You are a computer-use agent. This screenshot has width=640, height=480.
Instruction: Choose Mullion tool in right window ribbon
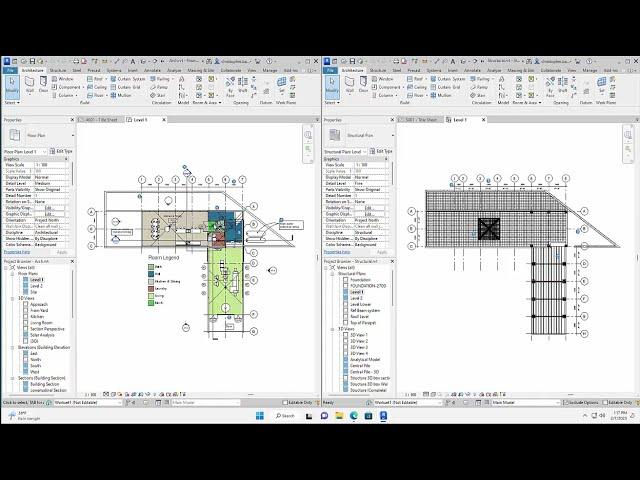441,95
